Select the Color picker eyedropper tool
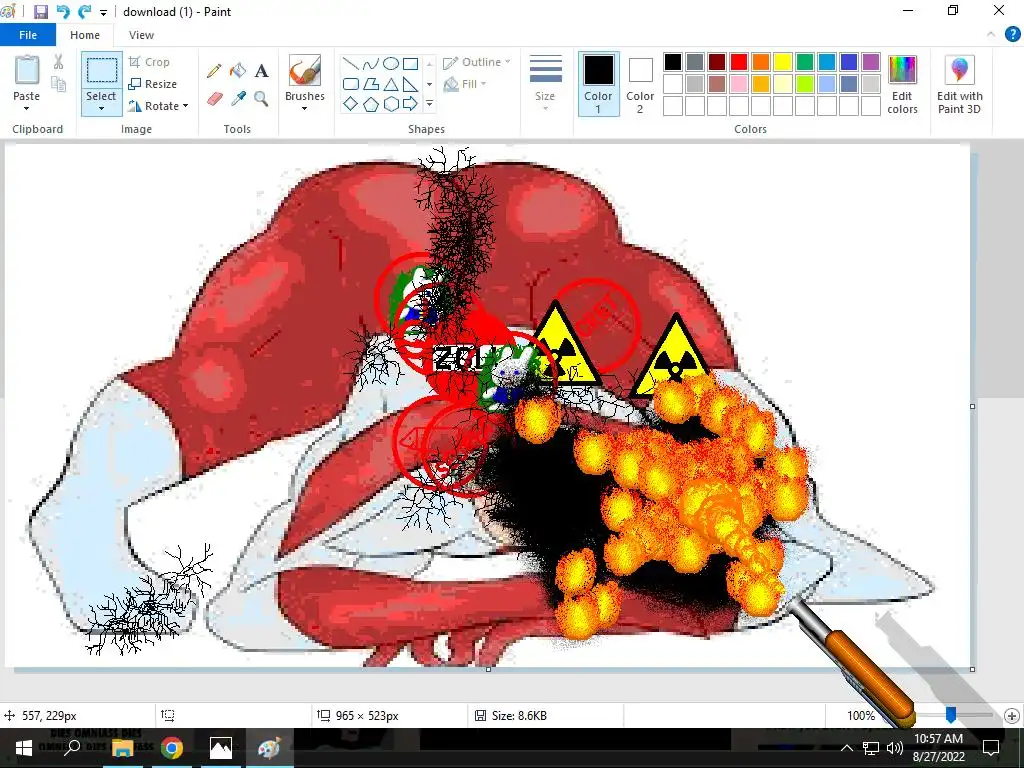The image size is (1024, 768). pos(238,99)
